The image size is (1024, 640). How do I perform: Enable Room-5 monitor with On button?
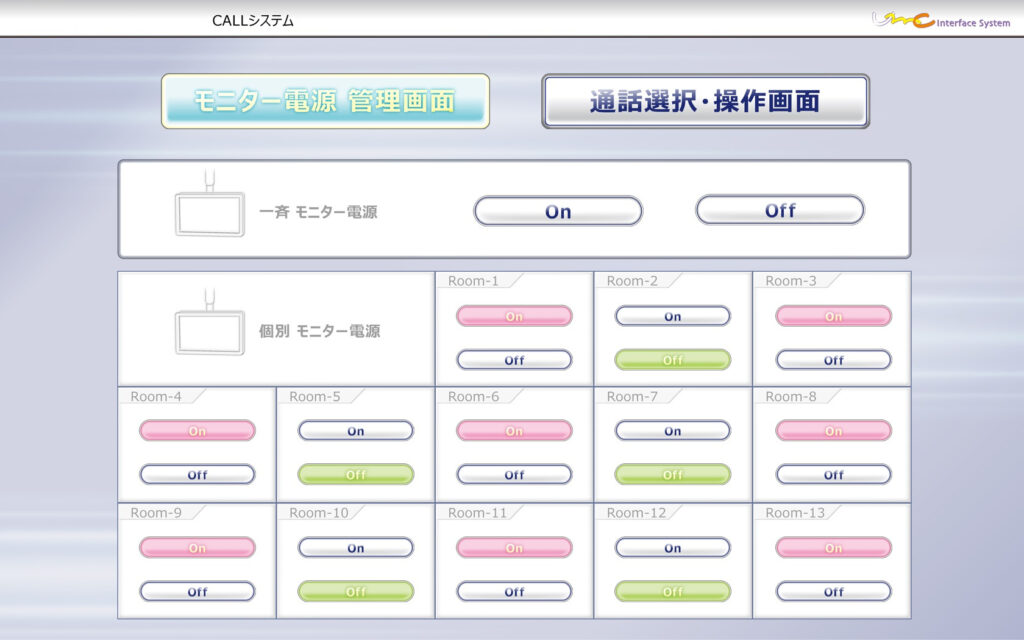(355, 431)
